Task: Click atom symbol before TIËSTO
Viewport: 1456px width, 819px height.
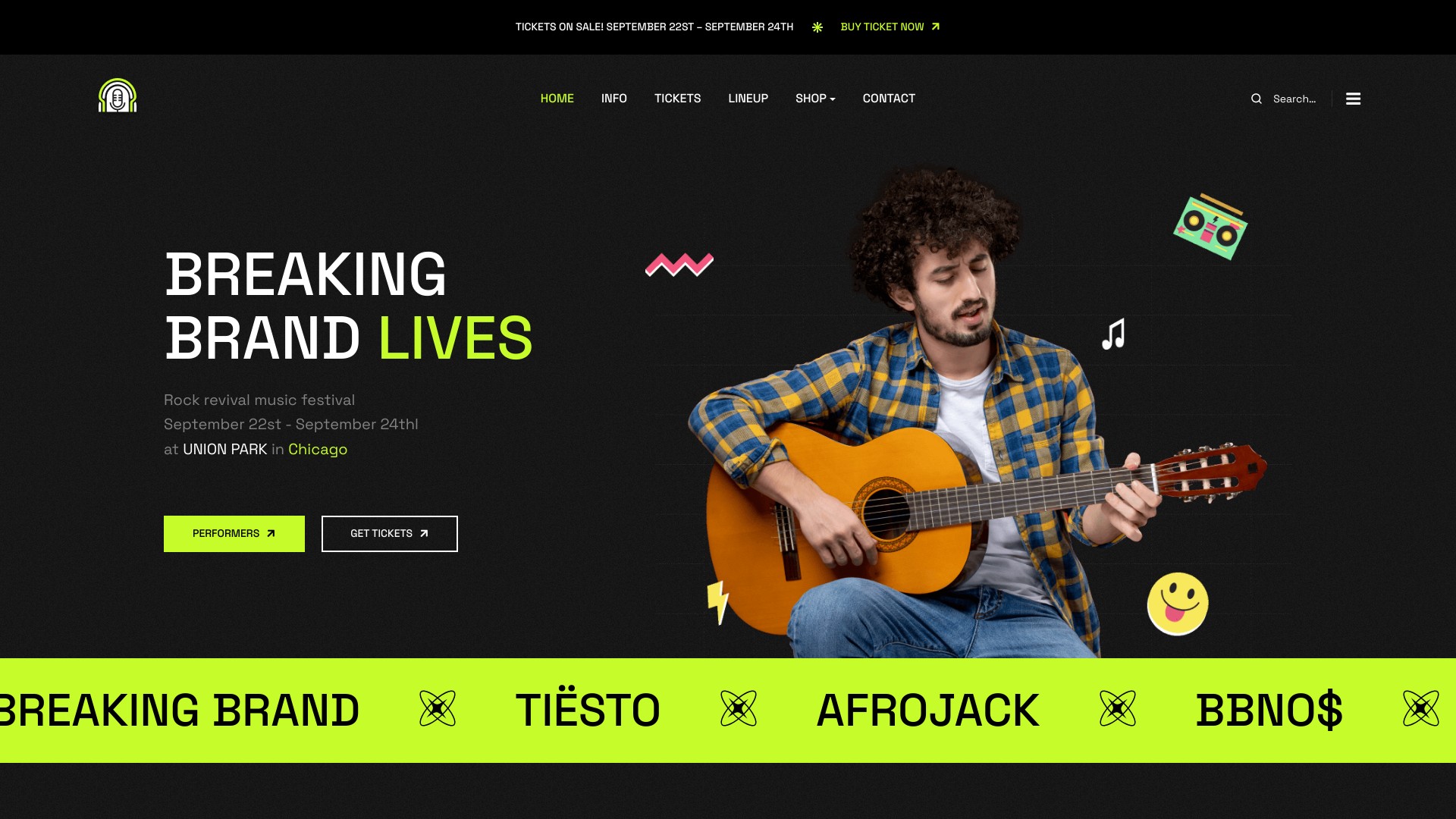Action: 438,708
